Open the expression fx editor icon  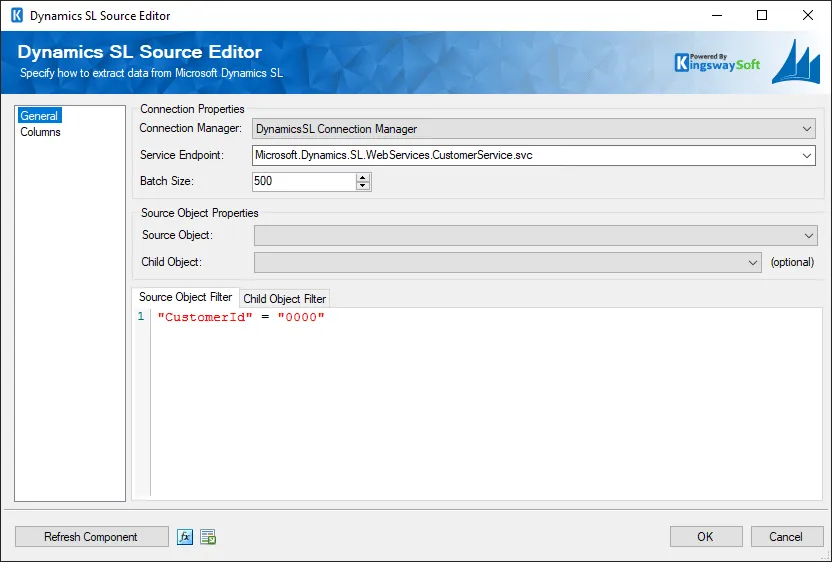point(185,537)
